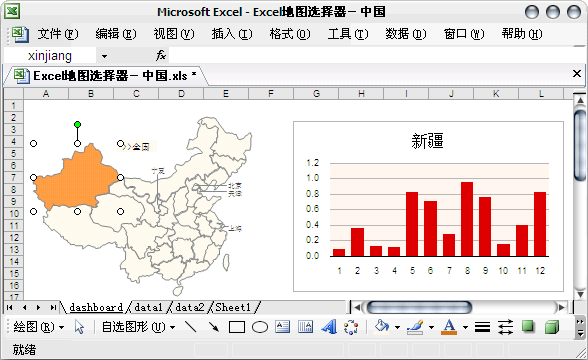Select the Arrow drawing tool
The height and width of the screenshot is (360, 588).
pyautogui.click(x=214, y=327)
